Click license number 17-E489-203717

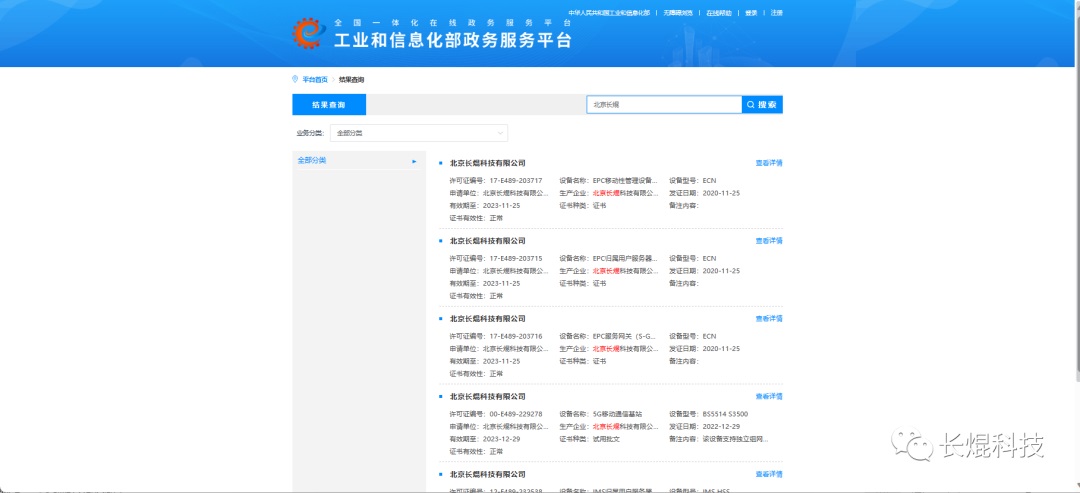coord(515,180)
